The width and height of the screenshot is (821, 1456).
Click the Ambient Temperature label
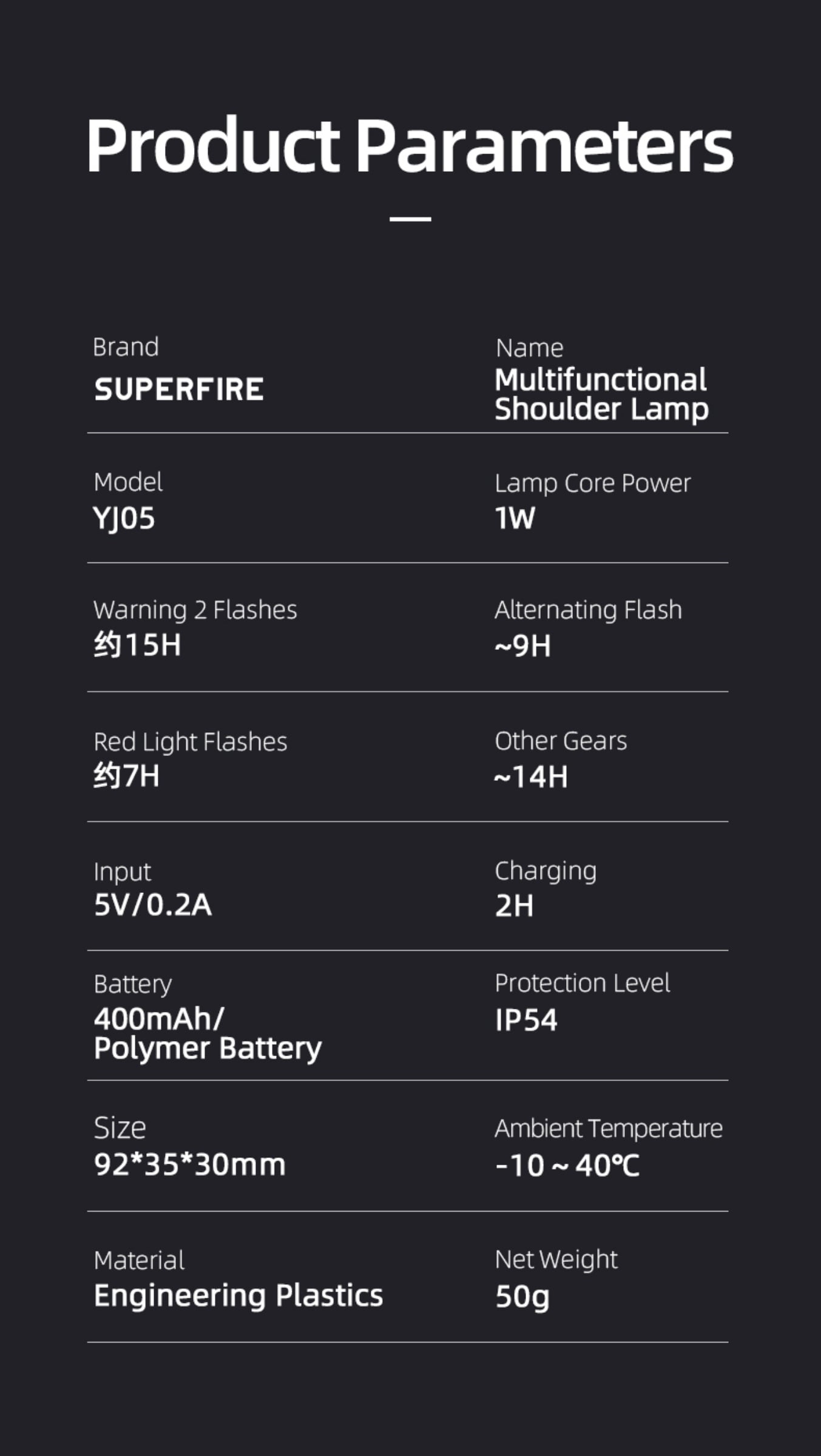coord(608,1128)
